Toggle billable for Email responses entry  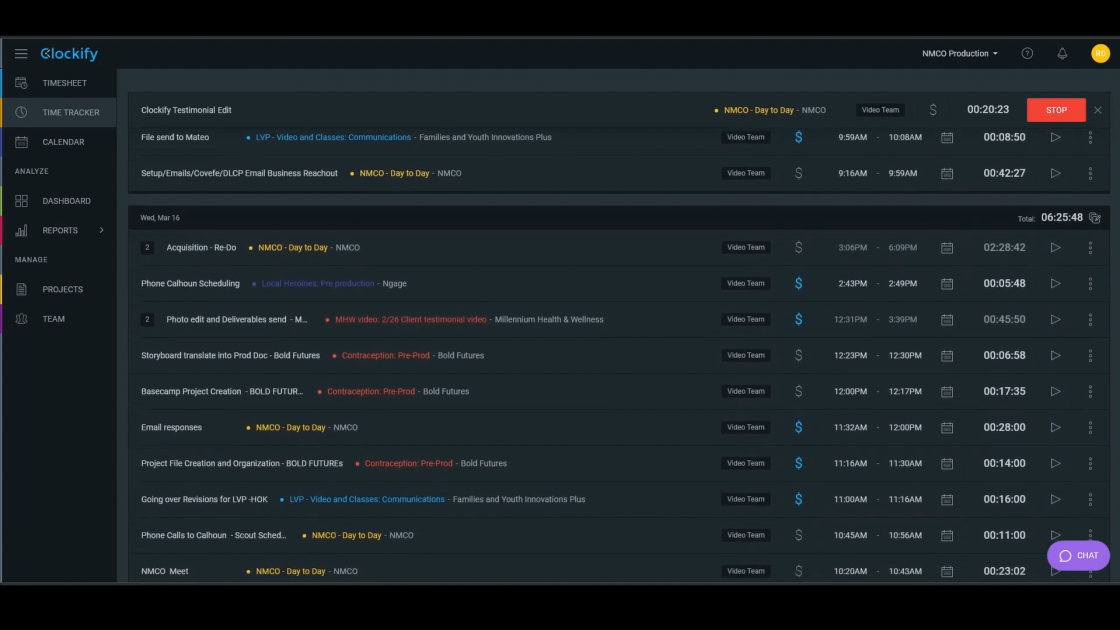(x=799, y=427)
